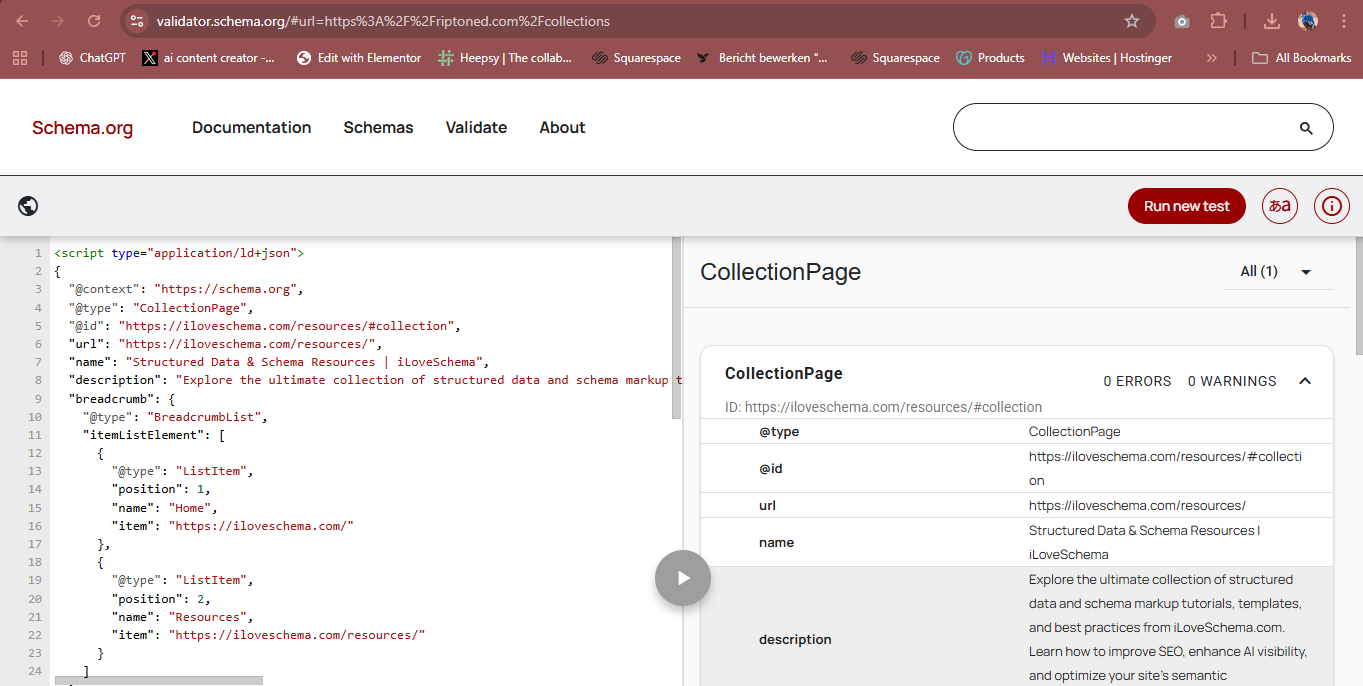Open the Websites | Hostinger bookmark
Image resolution: width=1363 pixels, height=686 pixels.
tap(1106, 58)
